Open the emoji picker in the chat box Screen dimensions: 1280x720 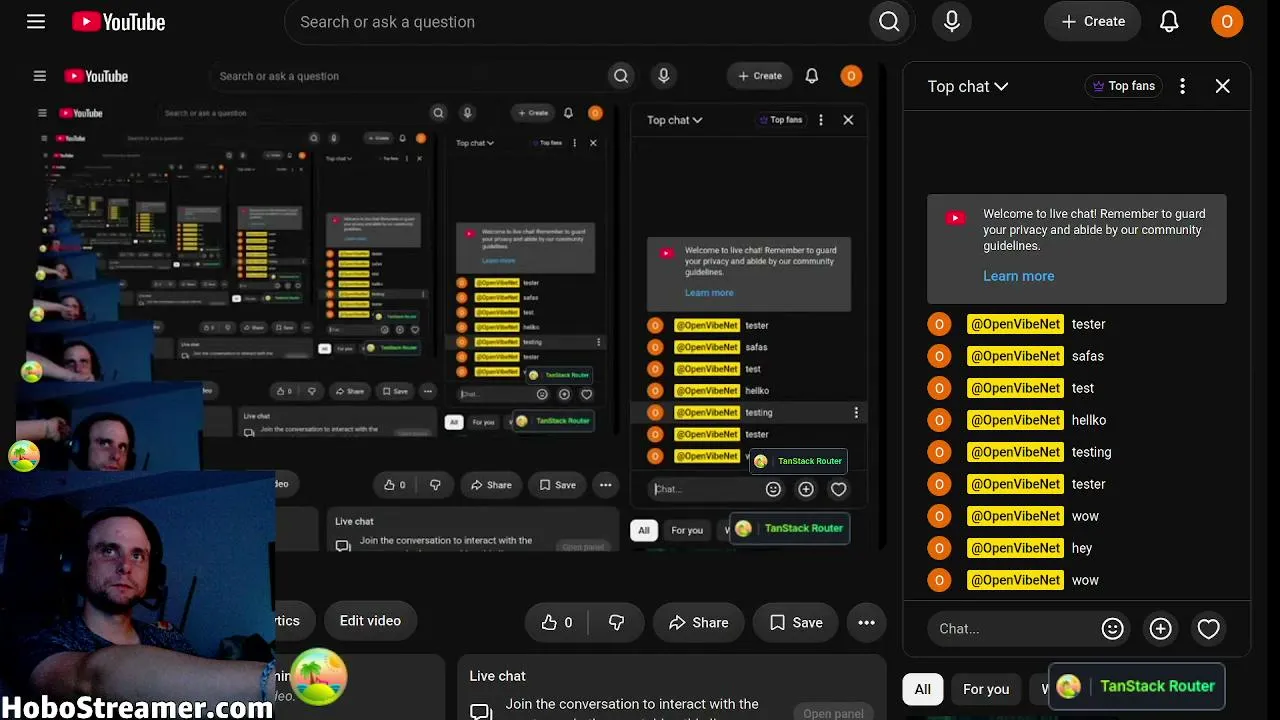click(x=1112, y=628)
